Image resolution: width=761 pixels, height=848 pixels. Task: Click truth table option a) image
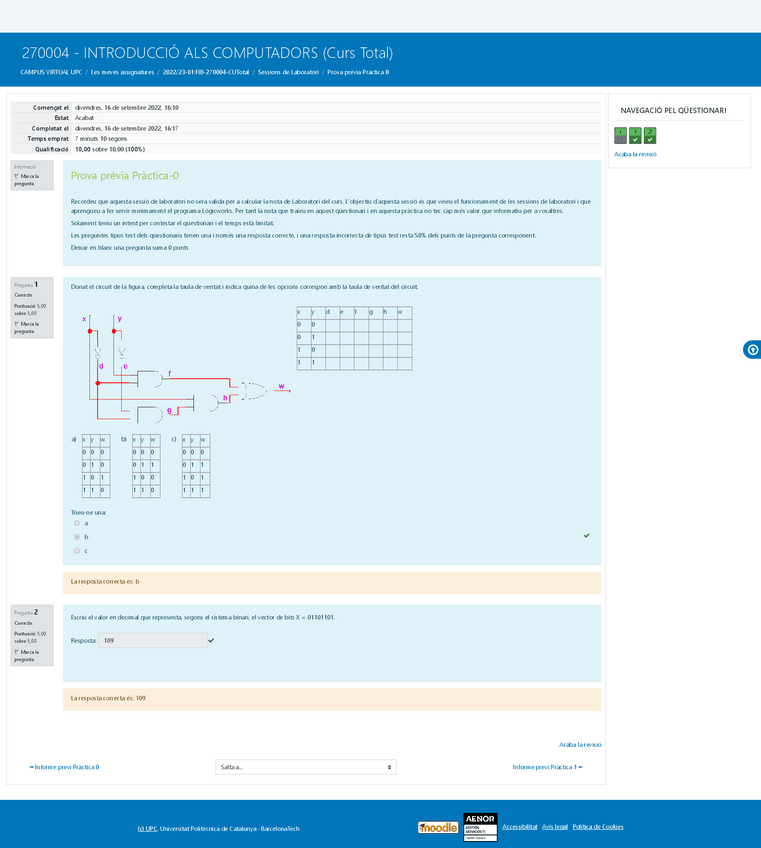pos(96,466)
